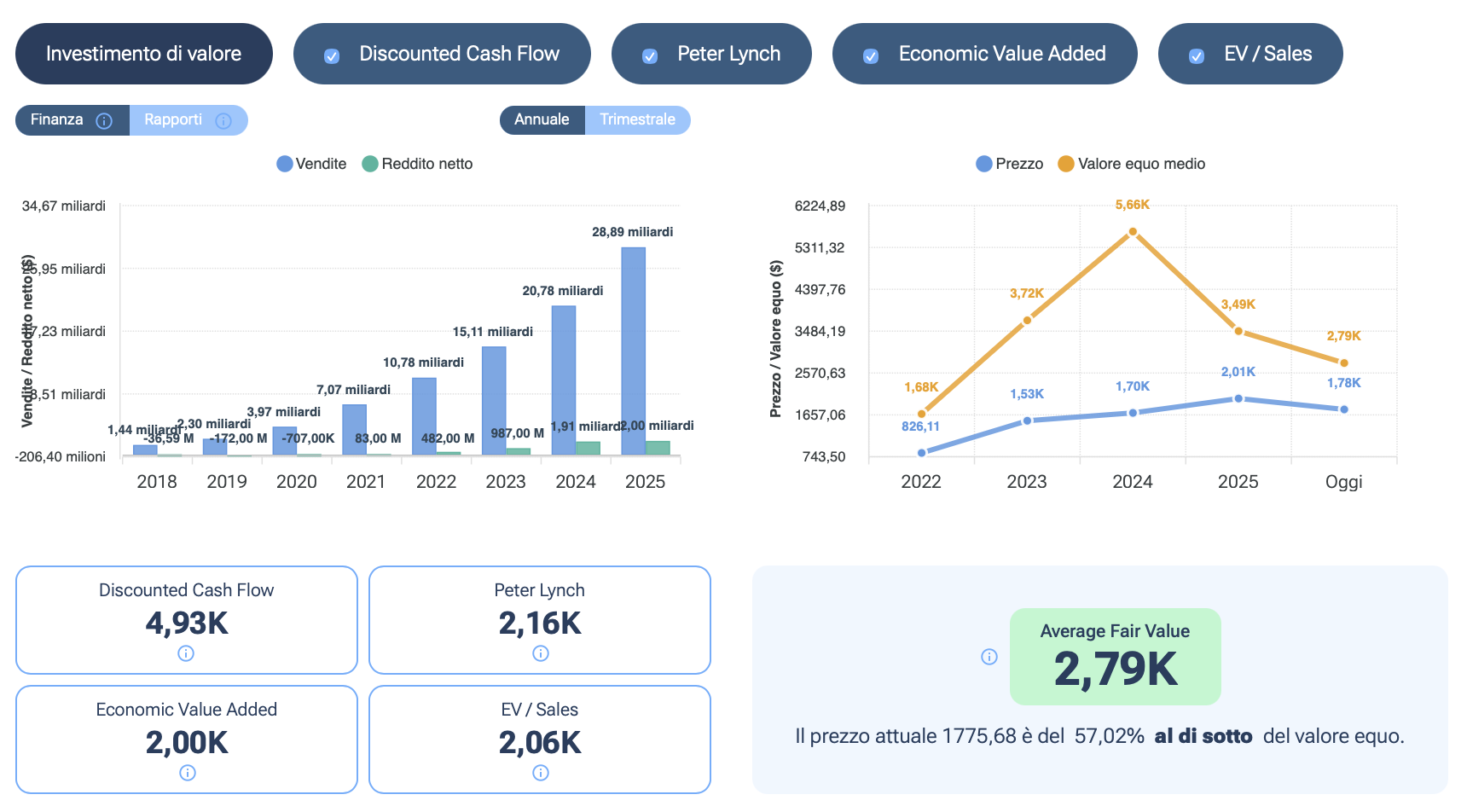The image size is (1467, 812).
Task: Select the Annuale period tab
Action: tap(542, 120)
